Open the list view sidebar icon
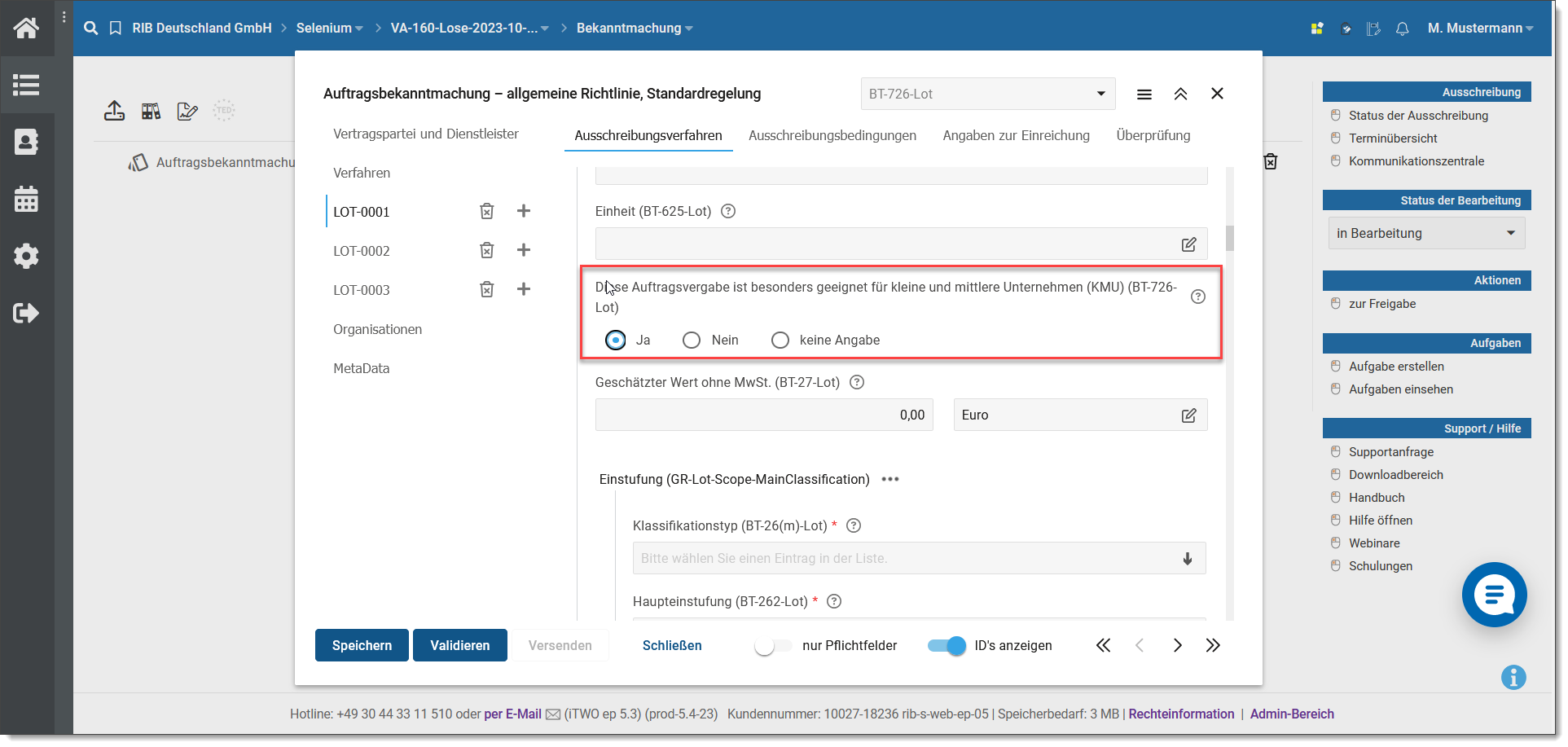Screen dimensions: 1568x747 click(26, 85)
